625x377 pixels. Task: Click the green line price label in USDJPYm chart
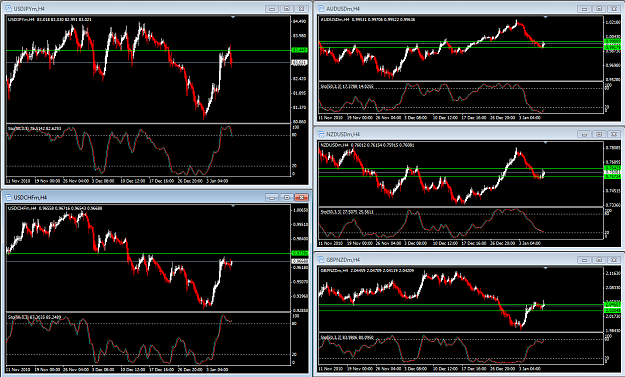pyautogui.click(x=300, y=50)
